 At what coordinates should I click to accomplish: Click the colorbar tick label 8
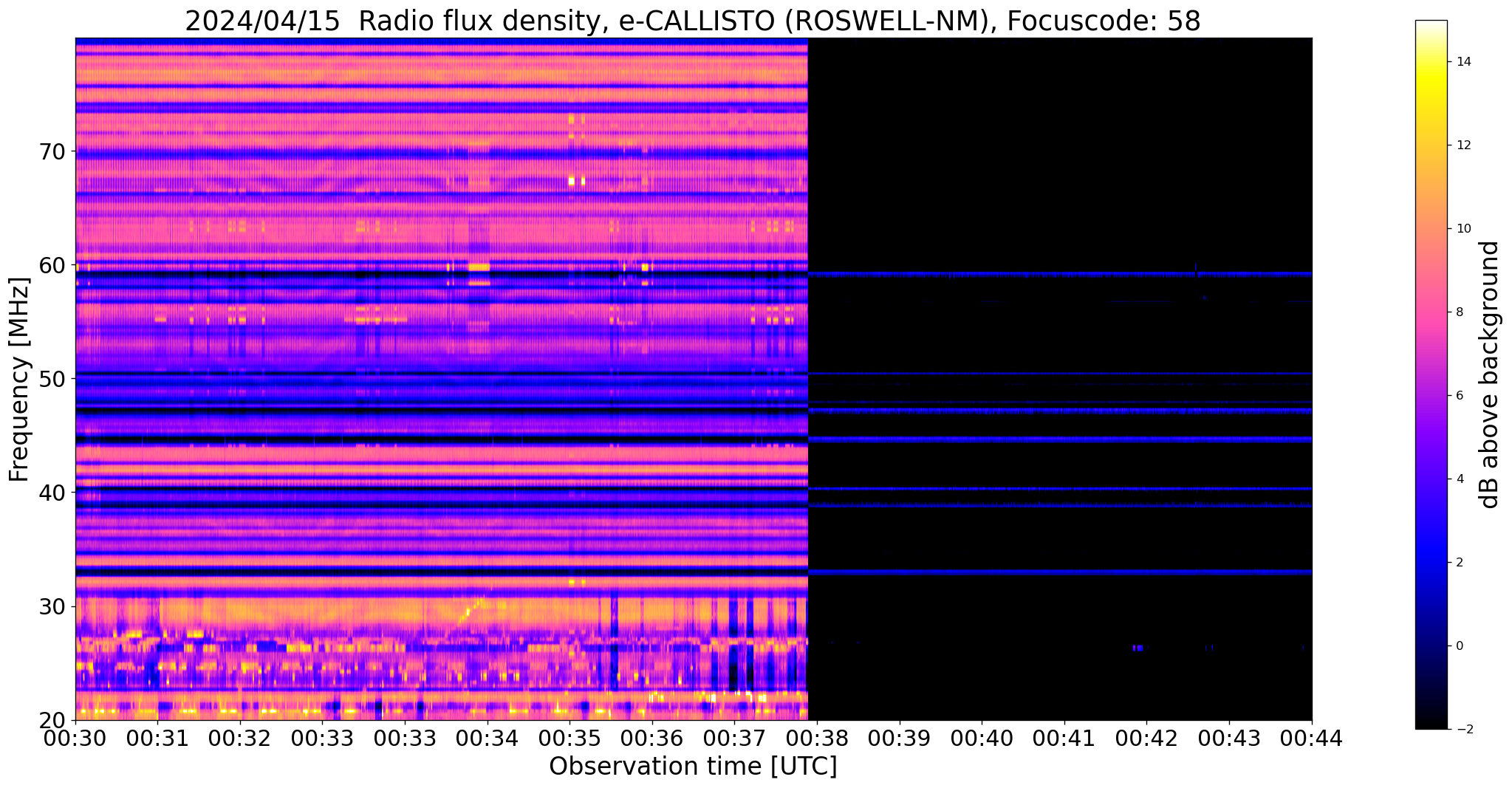[1460, 312]
